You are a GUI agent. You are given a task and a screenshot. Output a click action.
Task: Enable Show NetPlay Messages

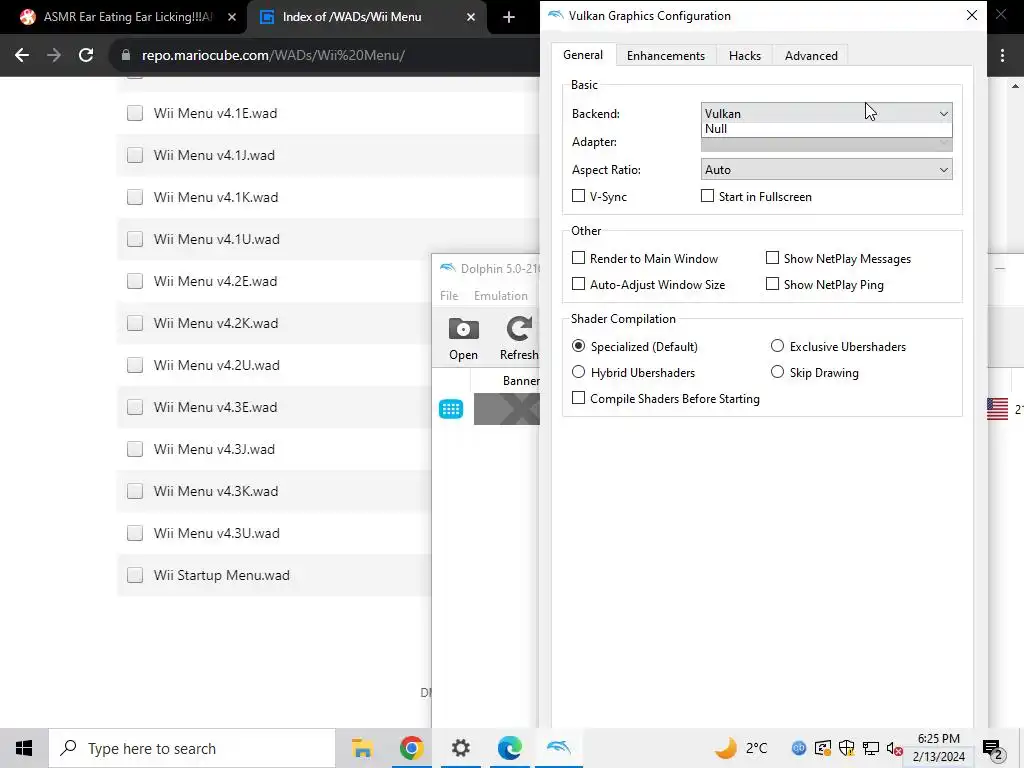pyautogui.click(x=772, y=258)
